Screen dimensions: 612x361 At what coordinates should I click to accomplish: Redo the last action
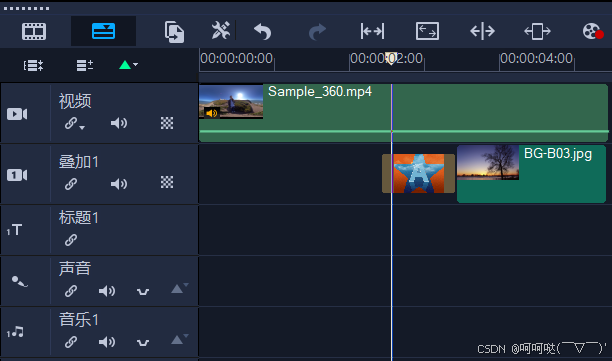click(317, 31)
